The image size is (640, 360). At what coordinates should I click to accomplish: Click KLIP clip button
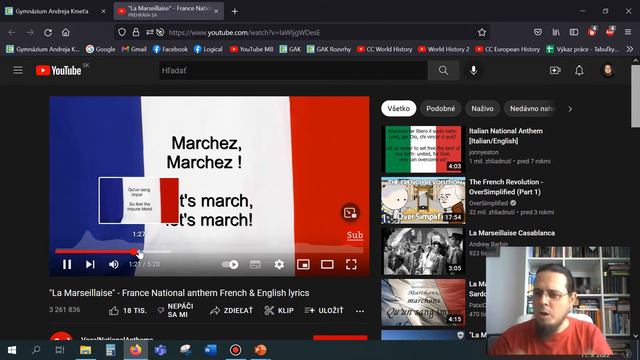(279, 311)
